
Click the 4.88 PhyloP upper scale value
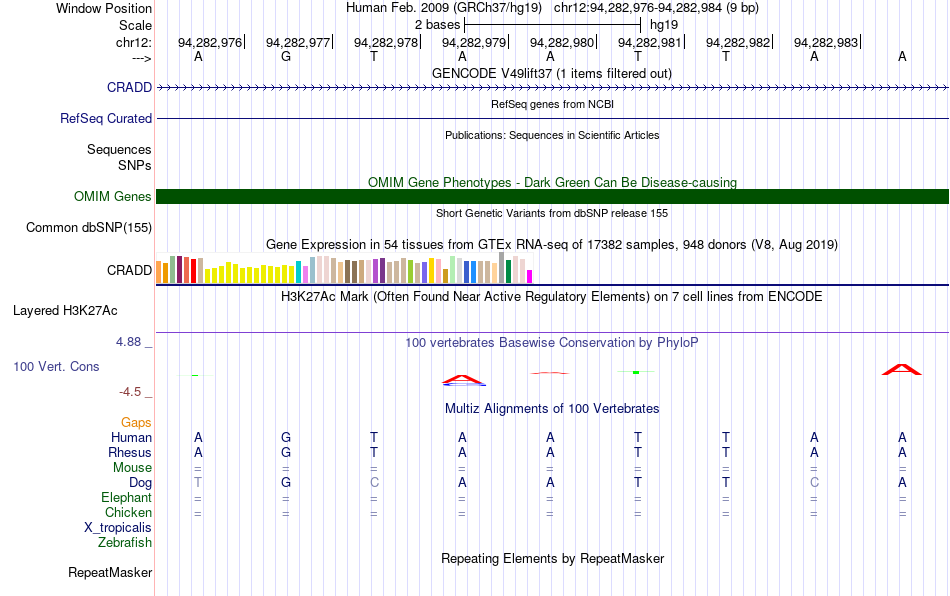[128, 342]
